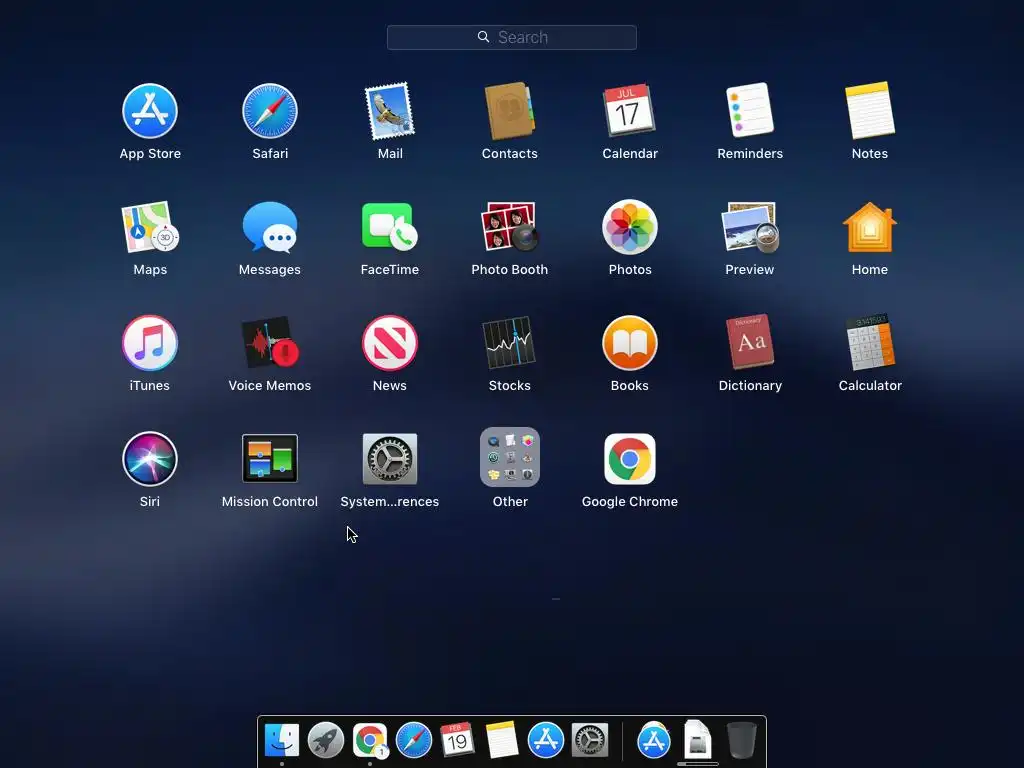Launch the Reminders app

[750, 110]
